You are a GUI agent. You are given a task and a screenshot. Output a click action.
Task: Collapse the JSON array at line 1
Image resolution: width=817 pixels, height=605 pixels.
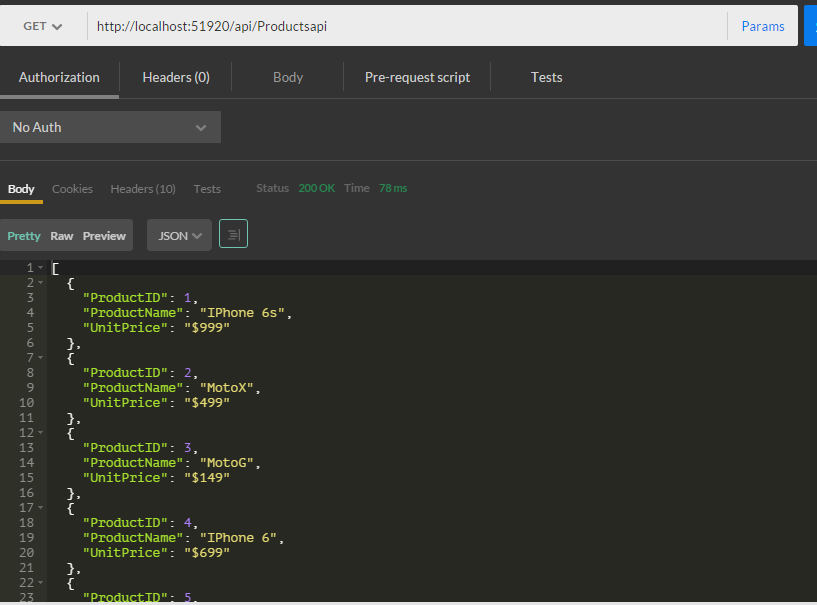tap(41, 268)
